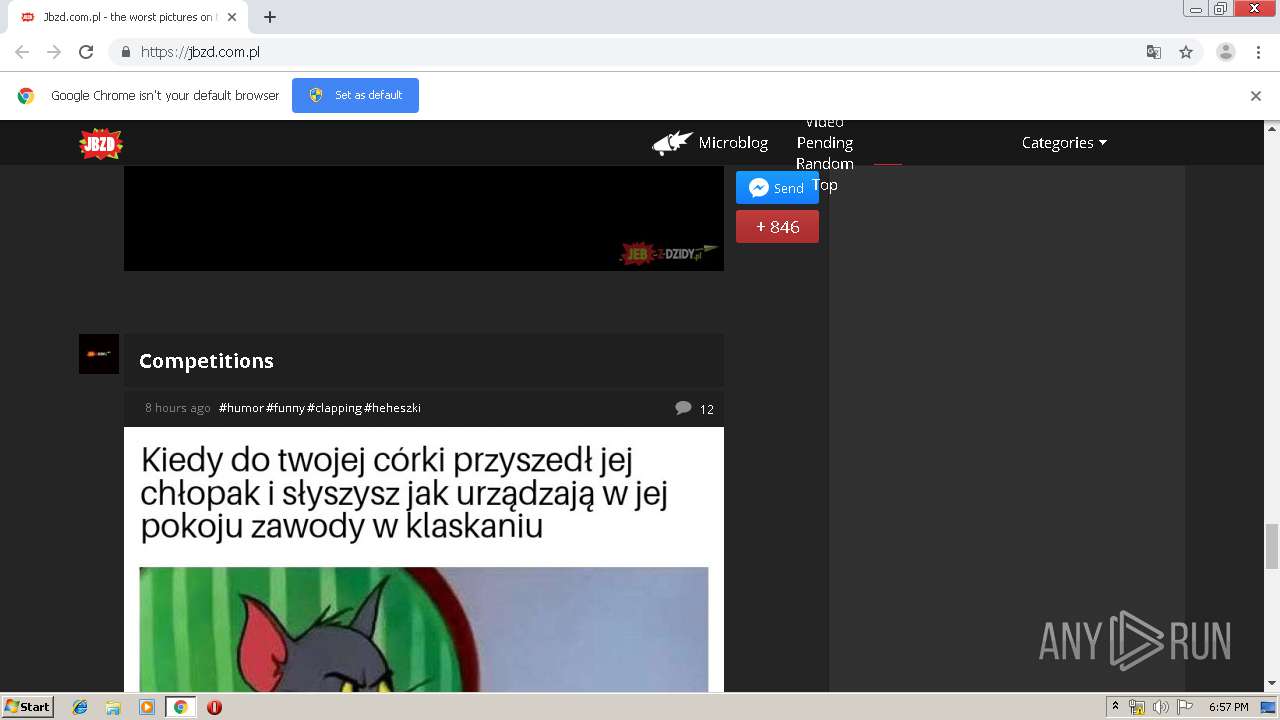Go to Pending posts
This screenshot has width=1280, height=720.
825,143
